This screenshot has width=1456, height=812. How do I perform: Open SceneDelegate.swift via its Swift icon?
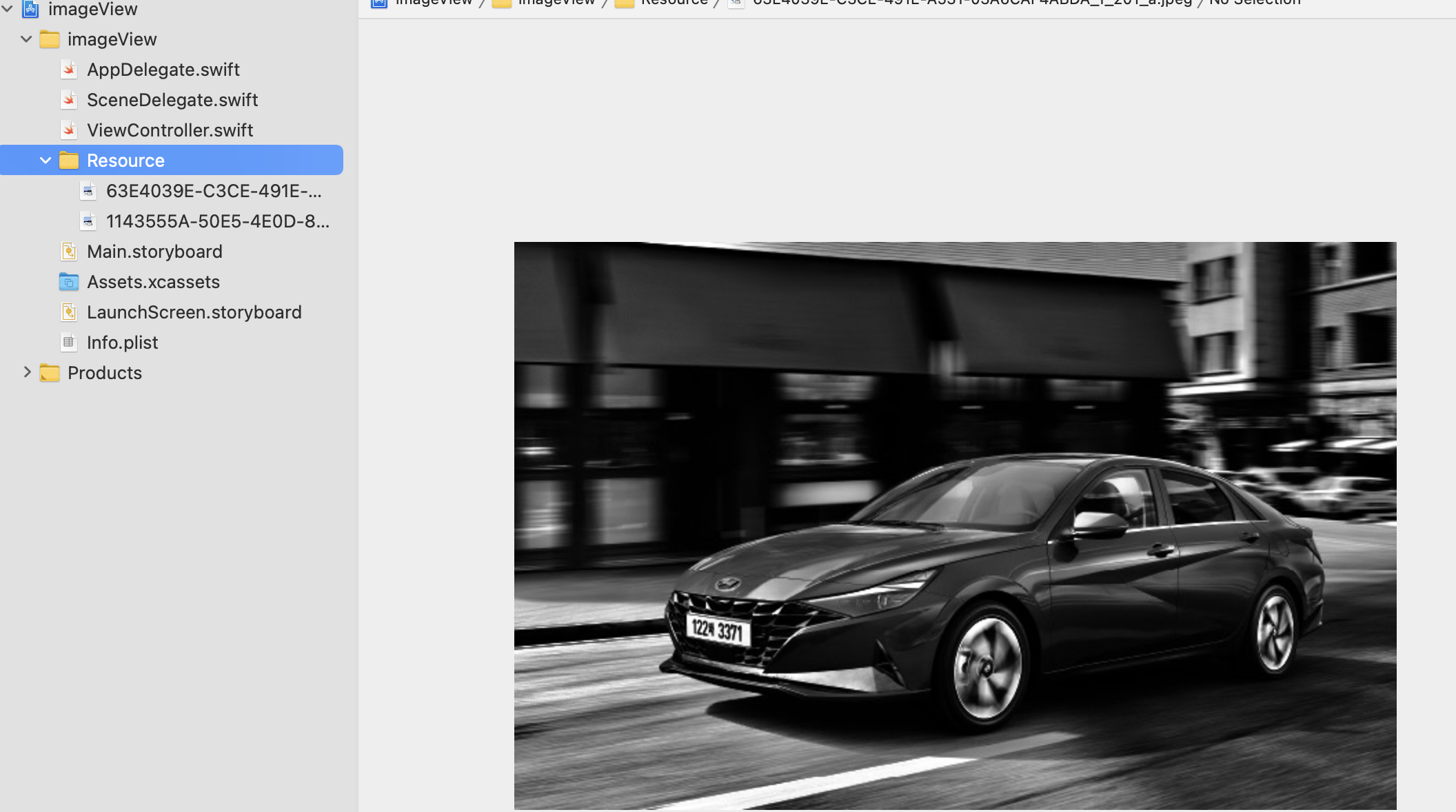[68, 100]
